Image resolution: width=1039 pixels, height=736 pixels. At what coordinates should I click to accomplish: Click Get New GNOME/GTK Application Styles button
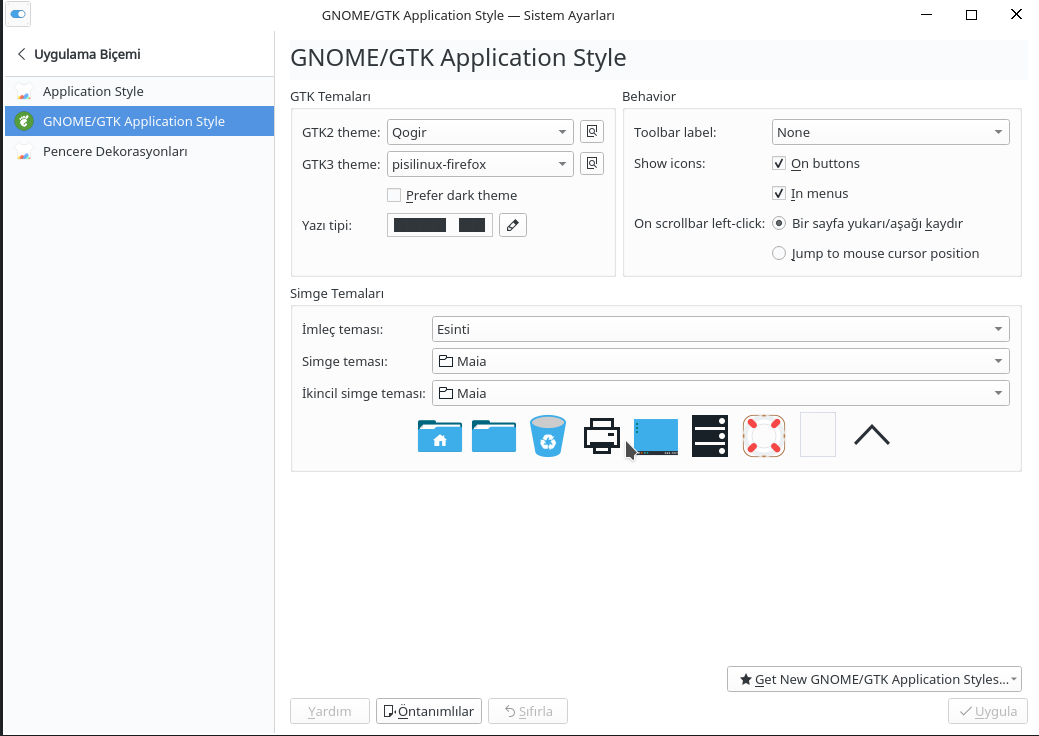click(x=873, y=679)
